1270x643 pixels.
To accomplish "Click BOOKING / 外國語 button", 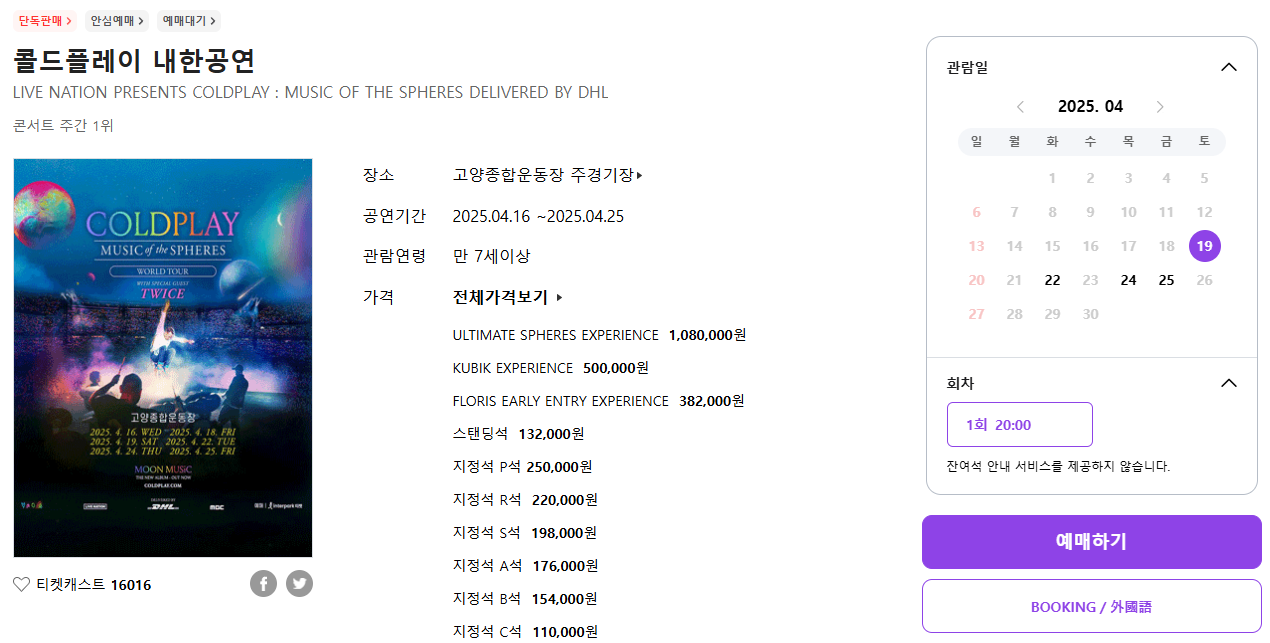I will 1092,607.
